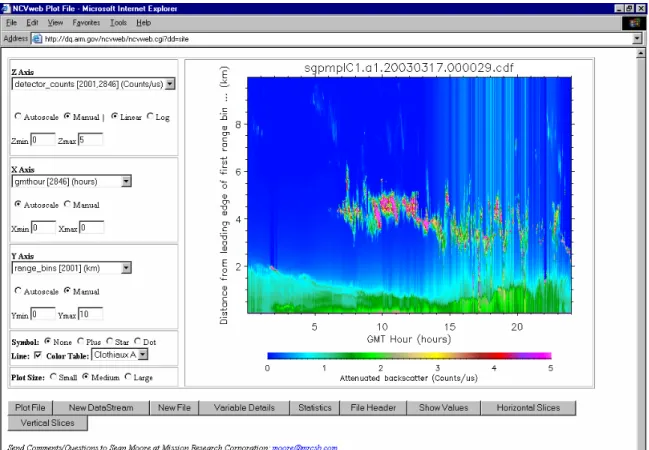Click the plot title sgpmplC1.a1.20030317.000029.cdf

point(409,67)
